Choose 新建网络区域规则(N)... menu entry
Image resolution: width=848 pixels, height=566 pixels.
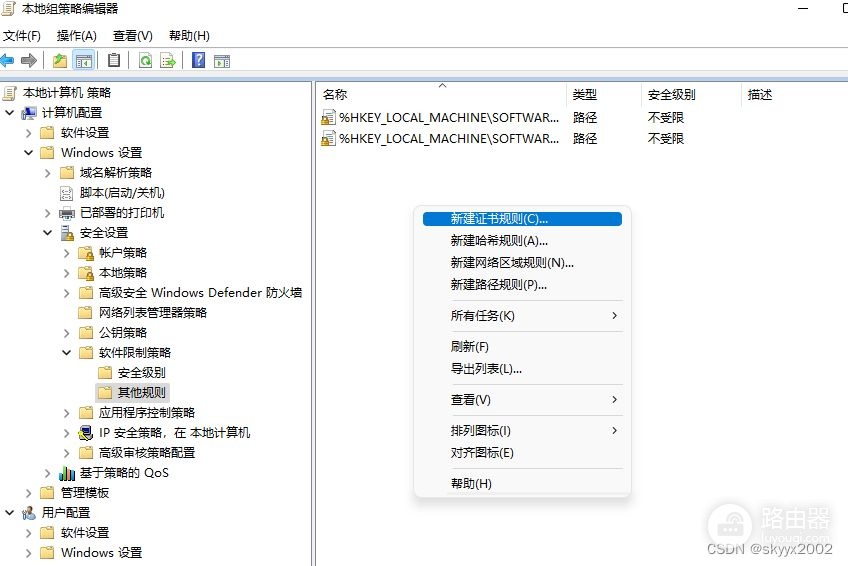pyautogui.click(x=522, y=263)
